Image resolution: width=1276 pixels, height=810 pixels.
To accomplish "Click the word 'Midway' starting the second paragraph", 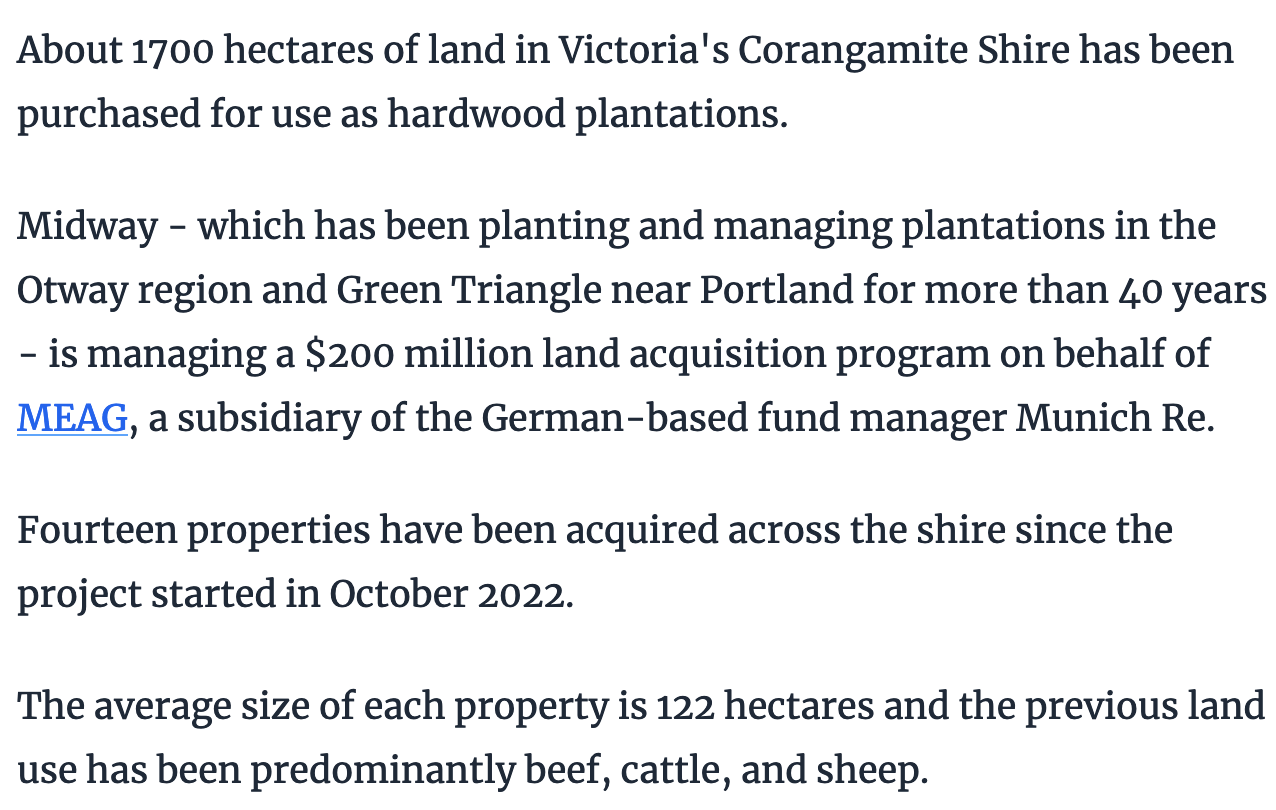I will 87,227.
